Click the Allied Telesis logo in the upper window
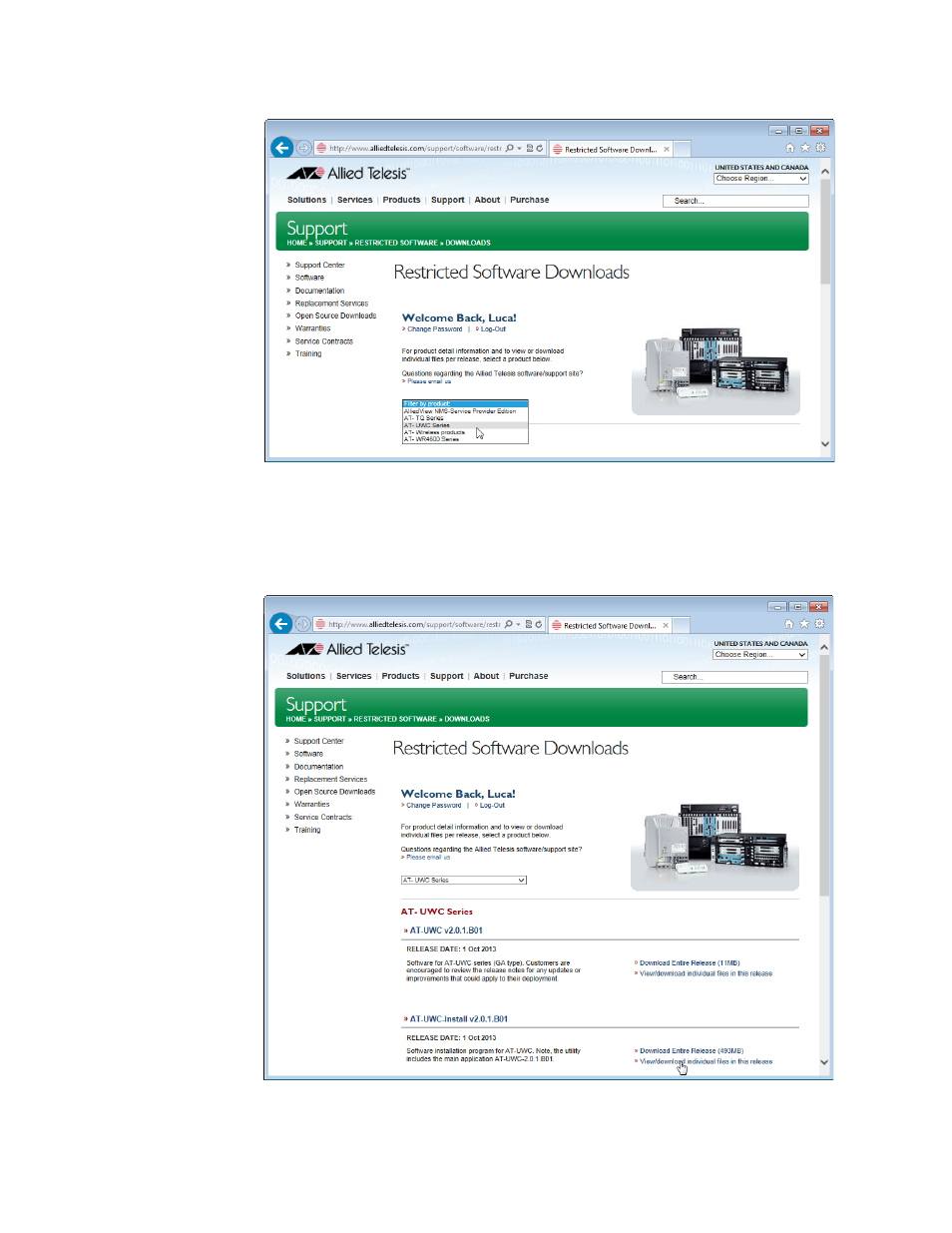 click(x=347, y=173)
